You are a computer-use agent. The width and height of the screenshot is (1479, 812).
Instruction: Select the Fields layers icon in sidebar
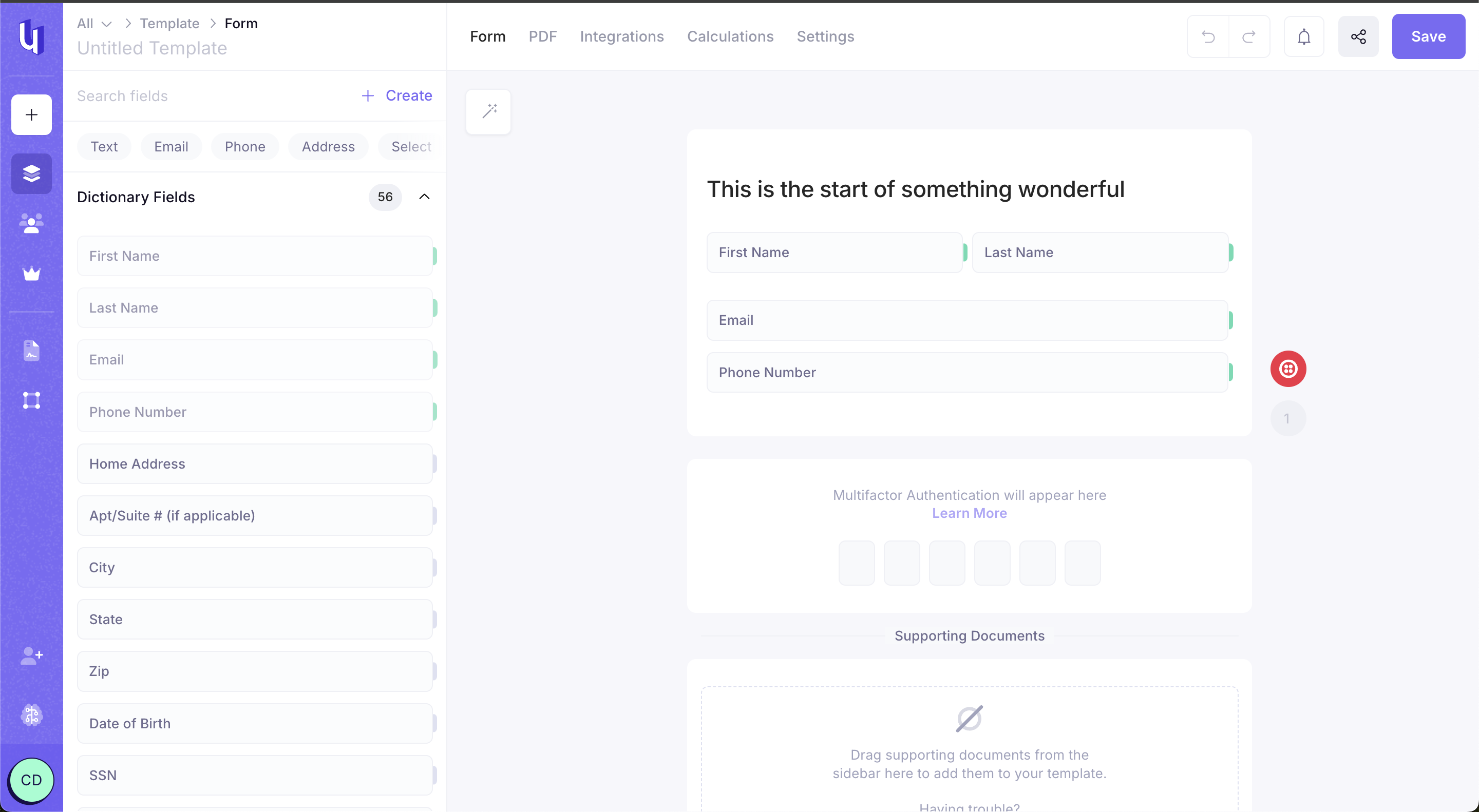(31, 173)
